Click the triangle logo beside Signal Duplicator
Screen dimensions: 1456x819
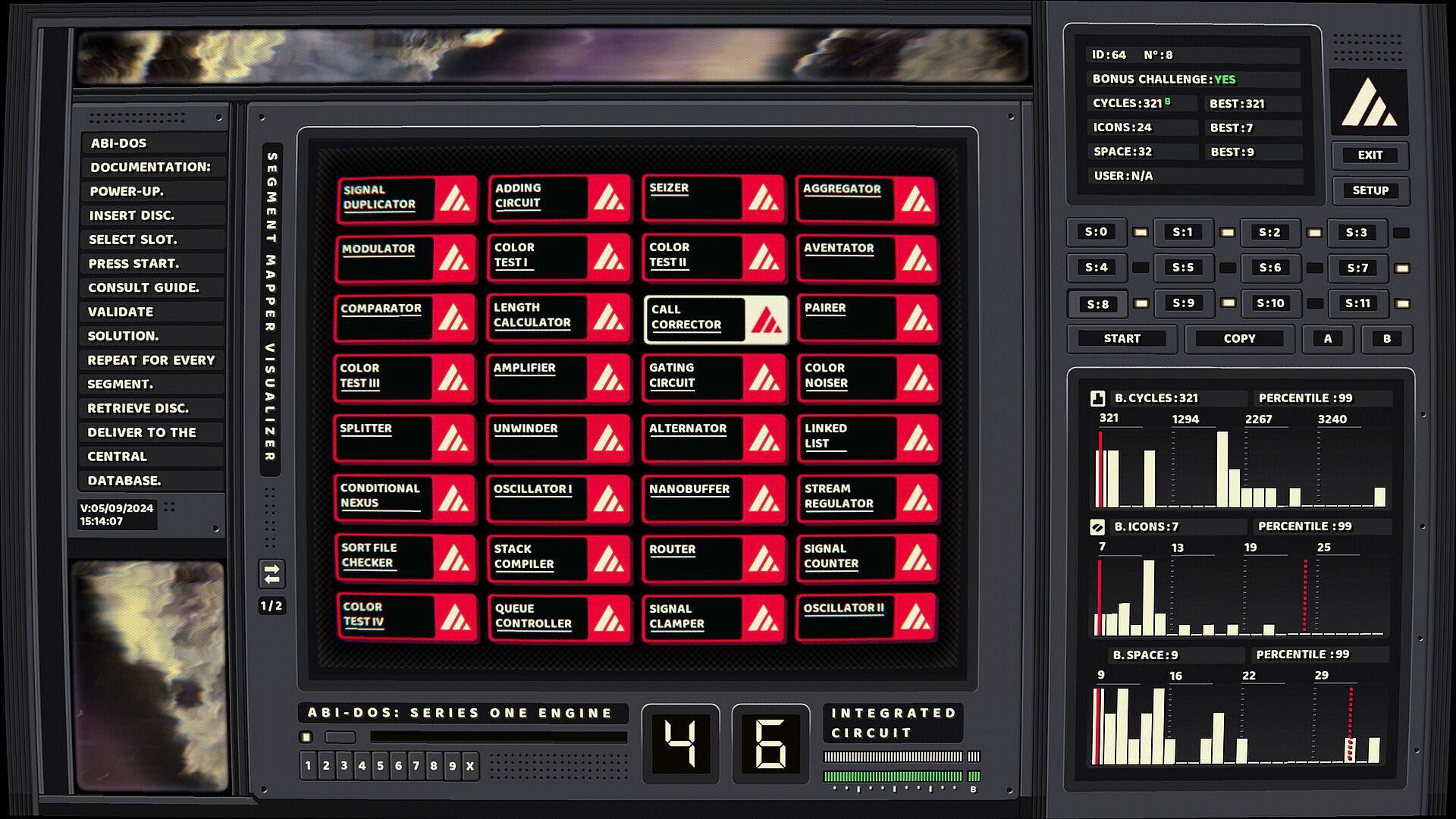[x=454, y=199]
